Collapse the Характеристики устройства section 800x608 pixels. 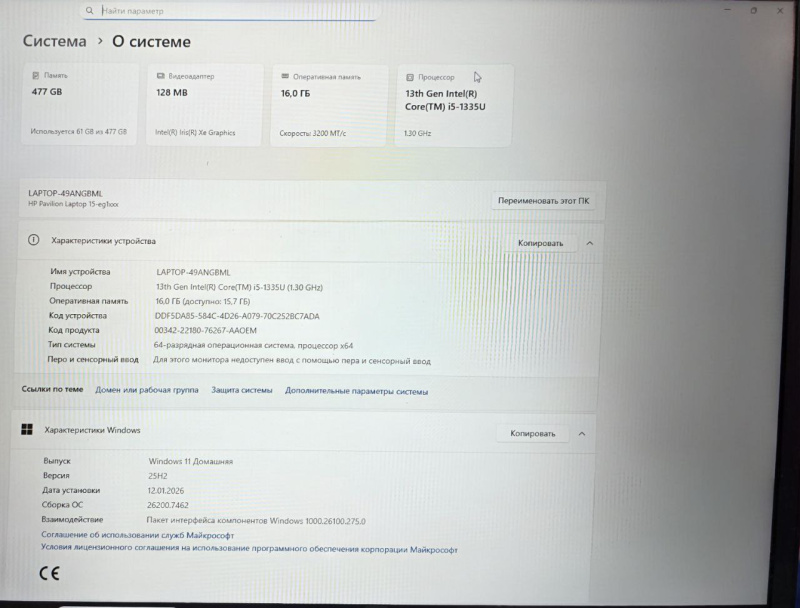pyautogui.click(x=588, y=241)
